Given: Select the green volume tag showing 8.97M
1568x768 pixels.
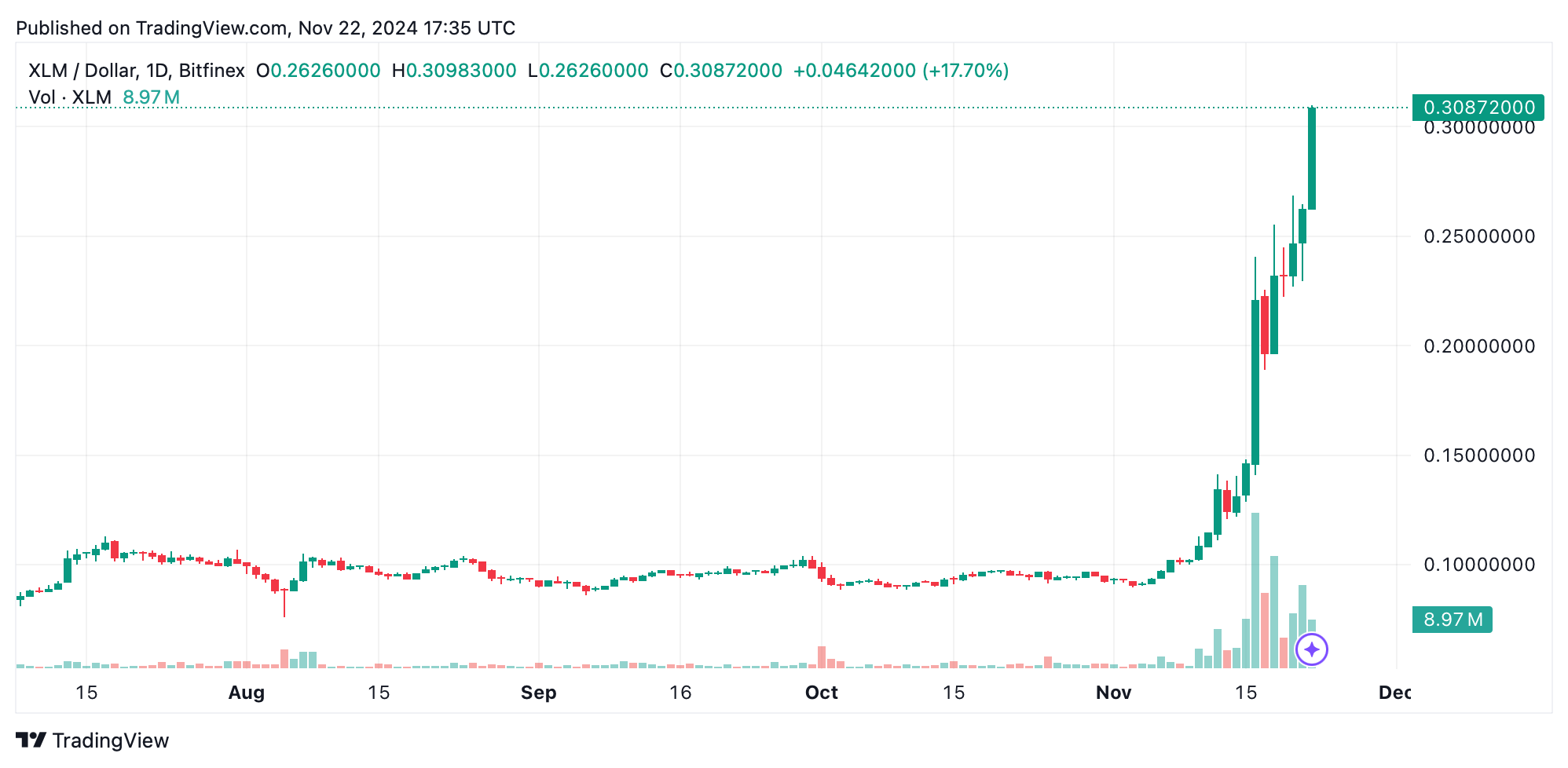Looking at the screenshot, I should coord(1454,620).
